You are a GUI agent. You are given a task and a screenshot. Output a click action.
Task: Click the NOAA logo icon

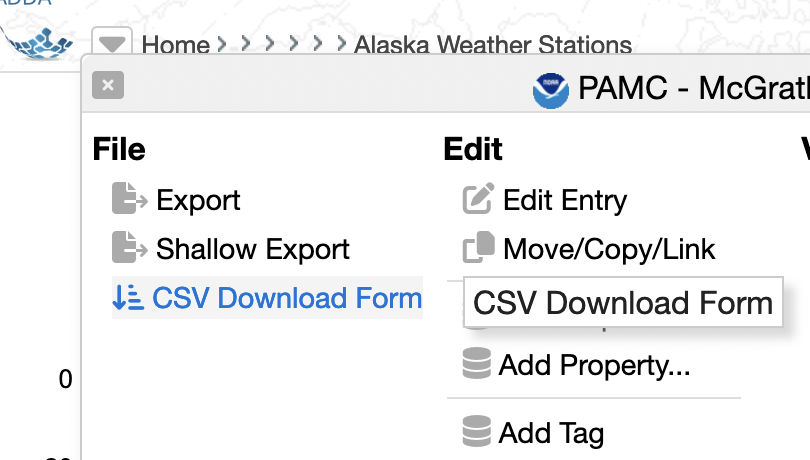coord(551,91)
